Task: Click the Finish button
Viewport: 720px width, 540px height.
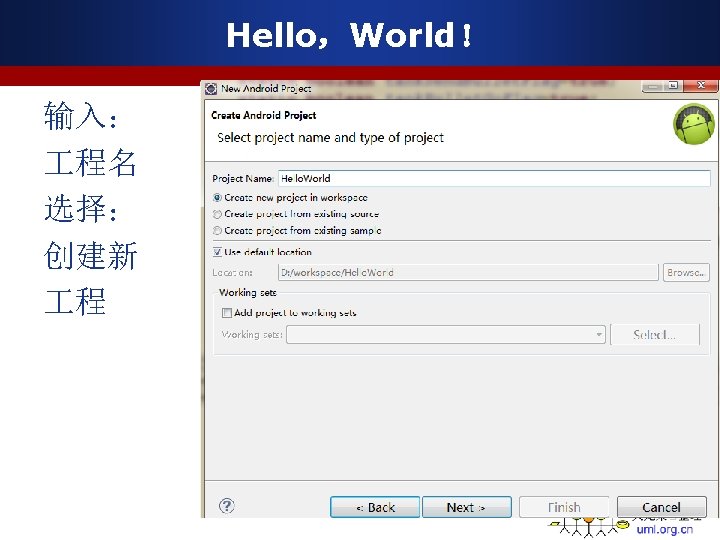Action: click(564, 507)
